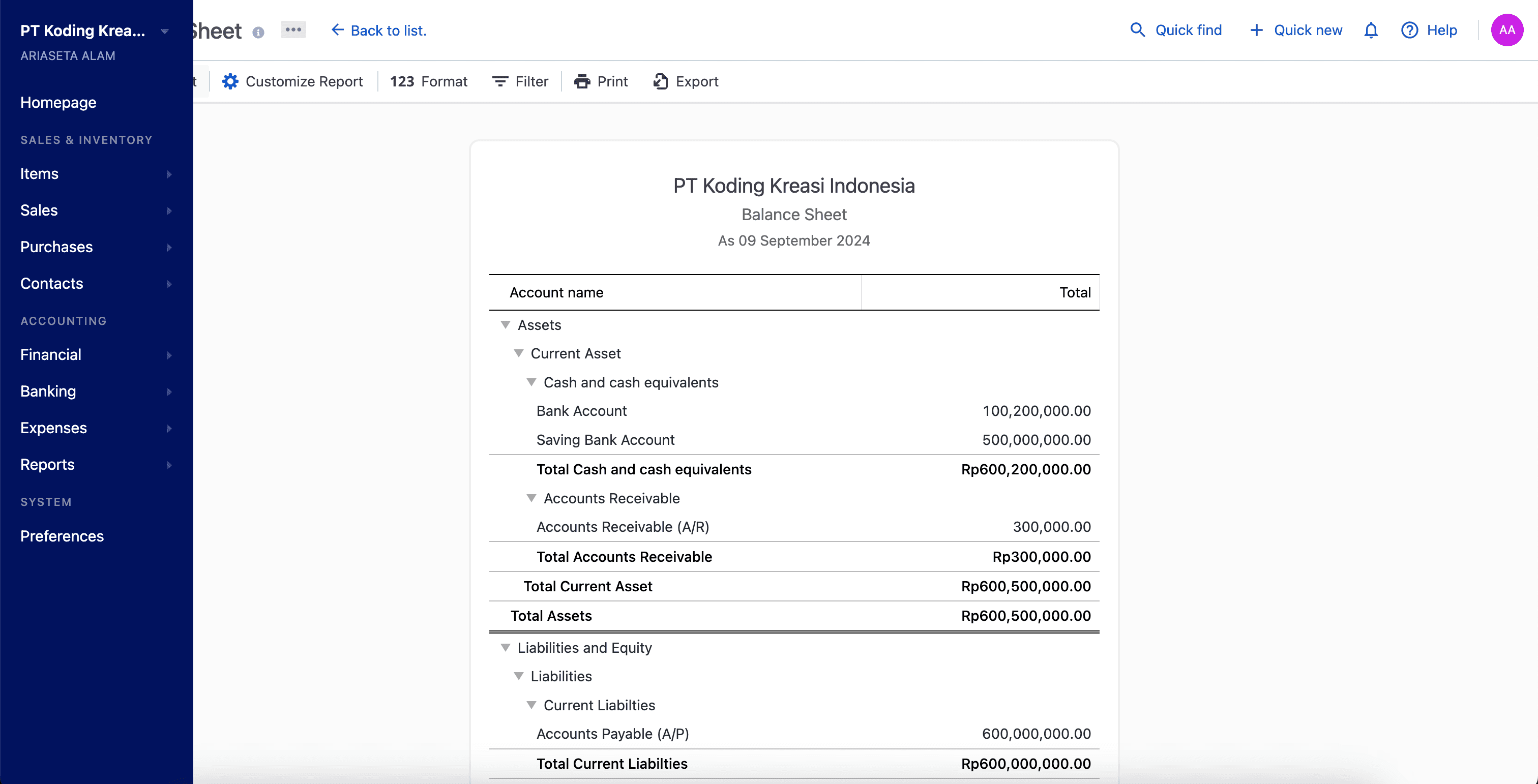The width and height of the screenshot is (1538, 784).
Task: Collapse Cash and cash equivalents group
Action: (x=531, y=382)
